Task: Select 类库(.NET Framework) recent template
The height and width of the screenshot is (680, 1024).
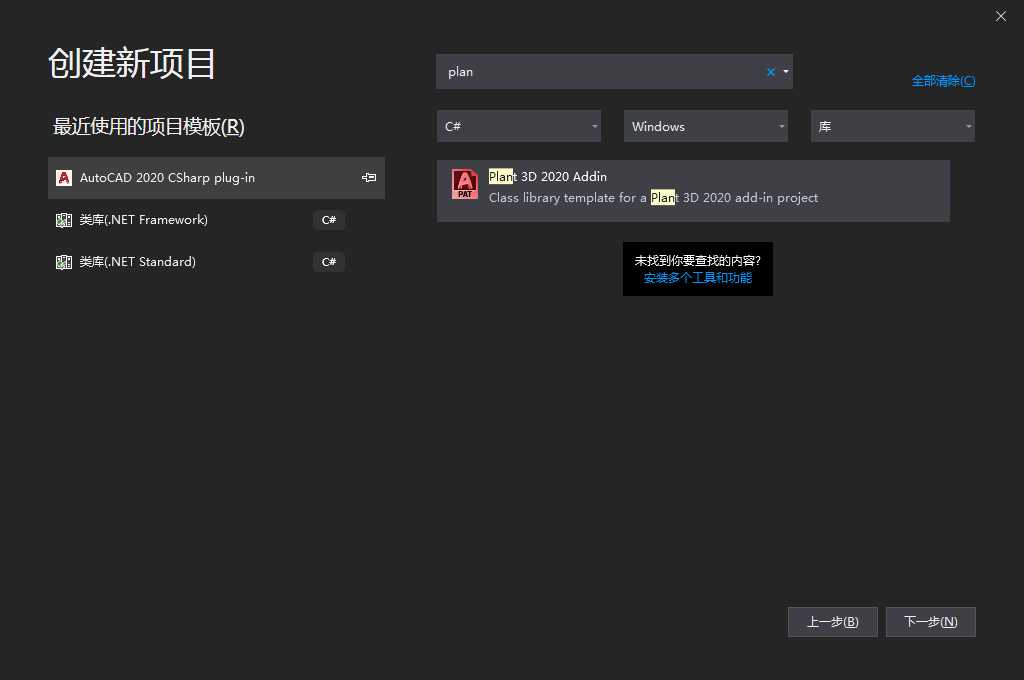Action: point(216,220)
